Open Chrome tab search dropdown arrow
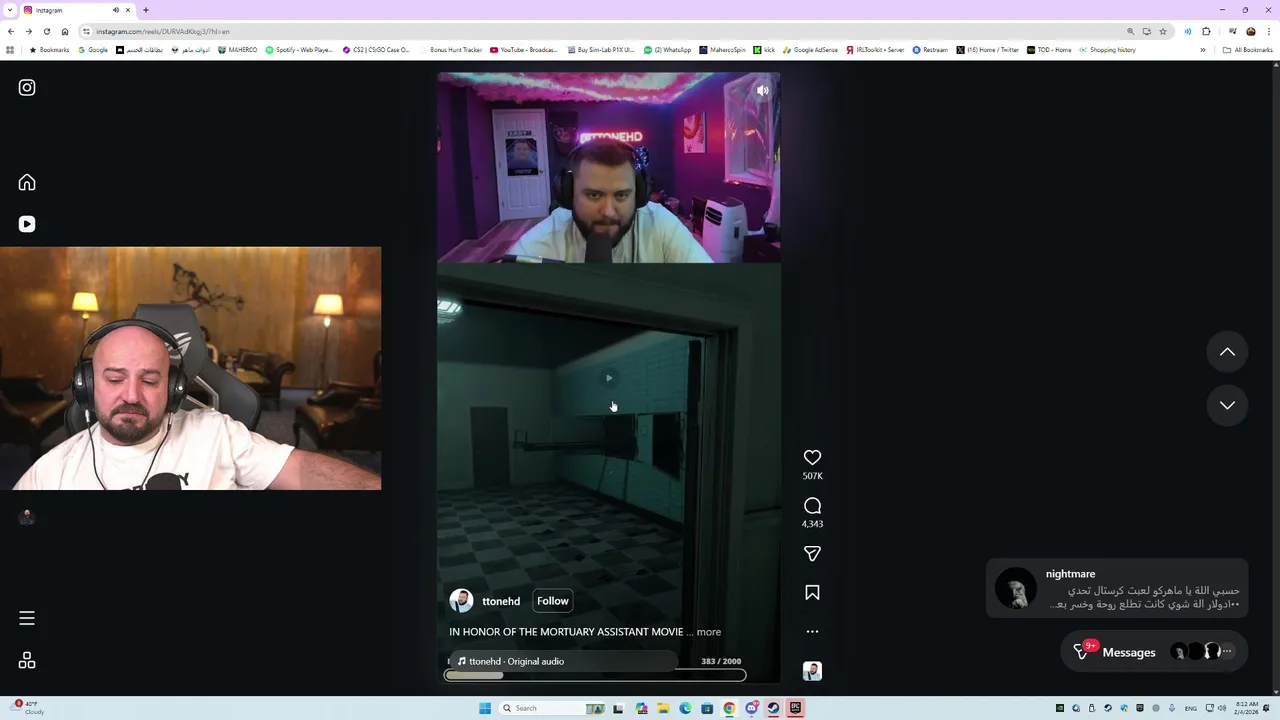 pos(9,10)
